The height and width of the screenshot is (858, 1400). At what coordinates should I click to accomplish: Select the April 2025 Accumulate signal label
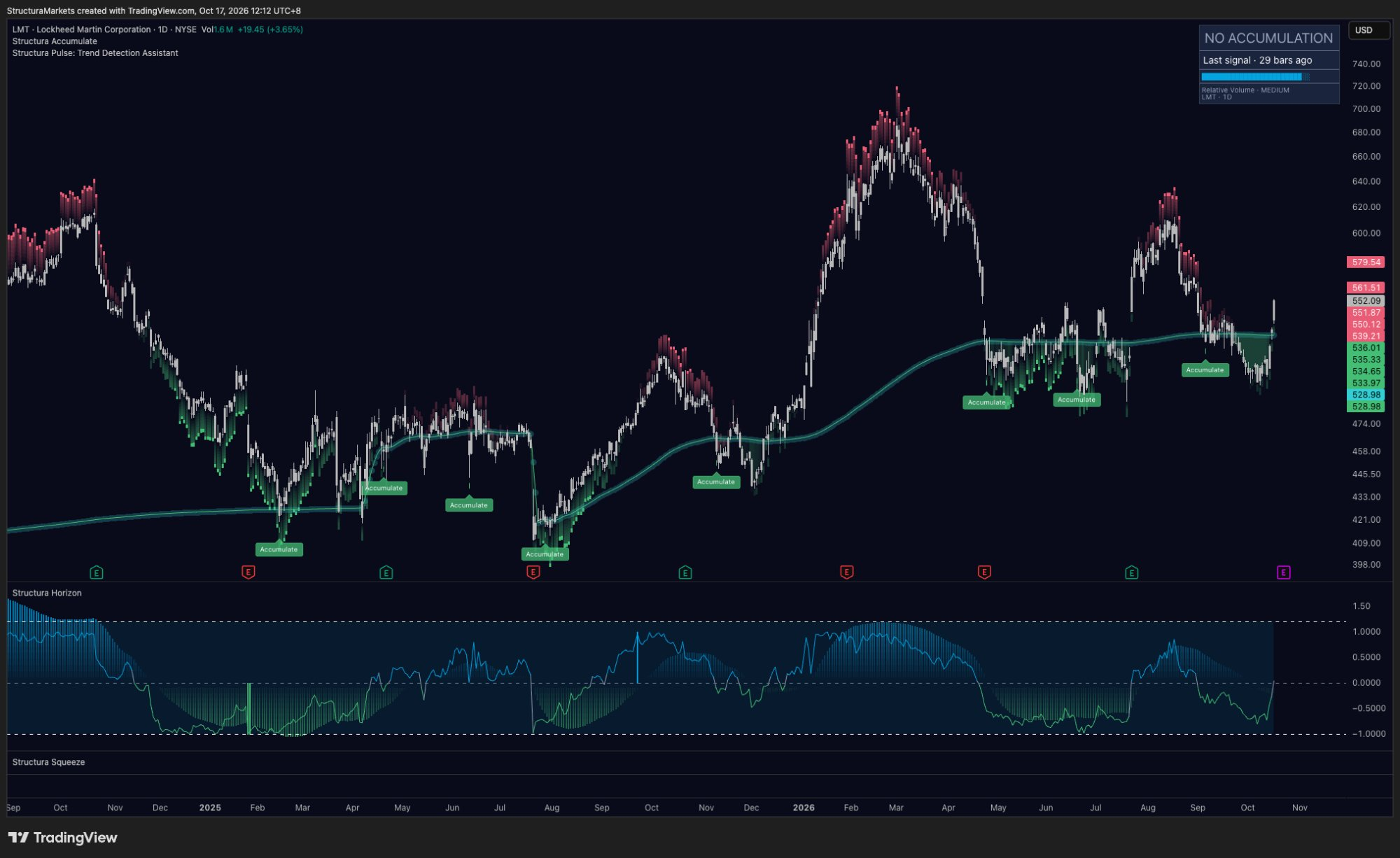pyautogui.click(x=384, y=488)
